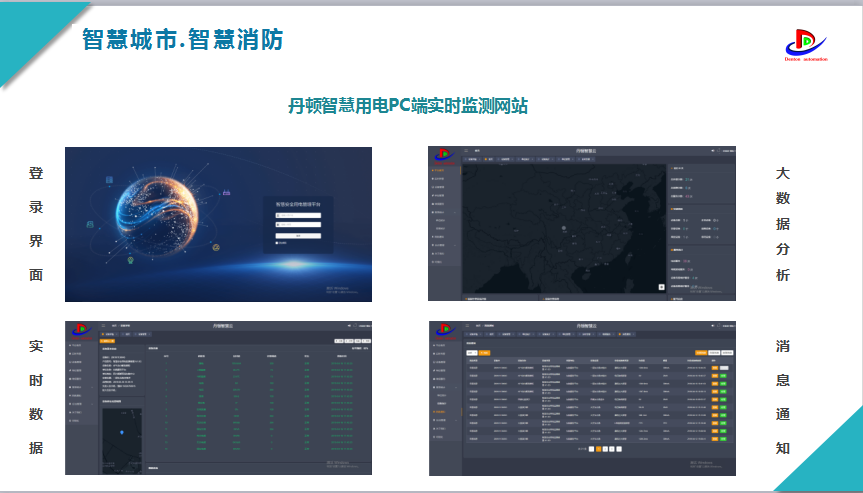This screenshot has height=493, width=863.
Task: Click the orange button at table's upper right
Action: coord(701,353)
